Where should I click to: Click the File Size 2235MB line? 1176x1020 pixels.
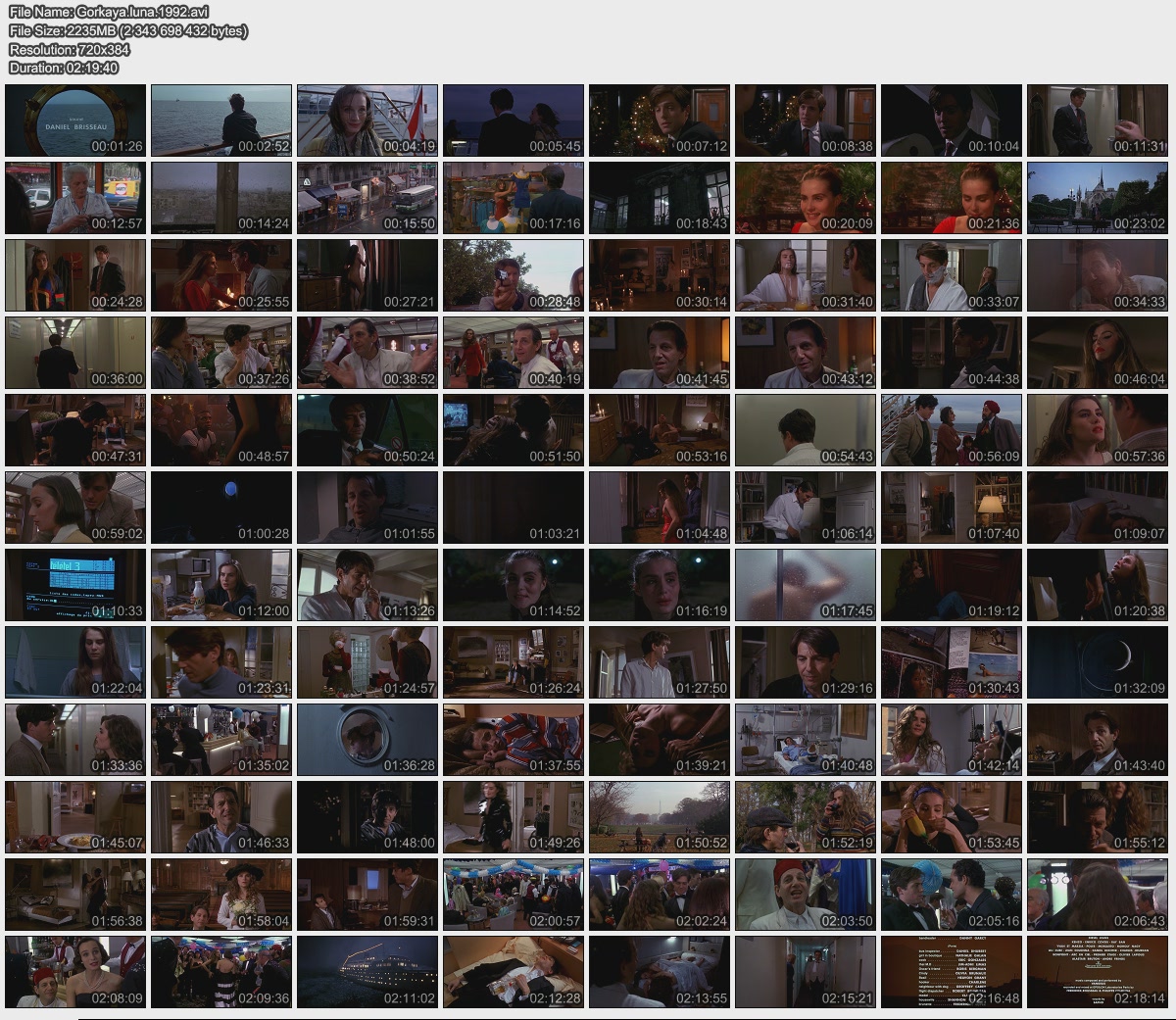[x=127, y=30]
